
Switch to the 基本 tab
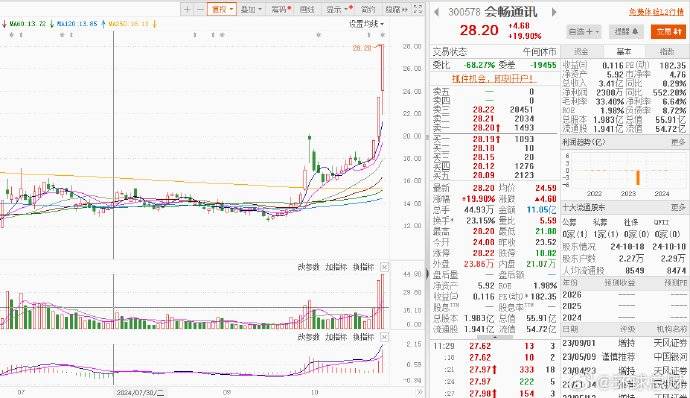[624, 52]
